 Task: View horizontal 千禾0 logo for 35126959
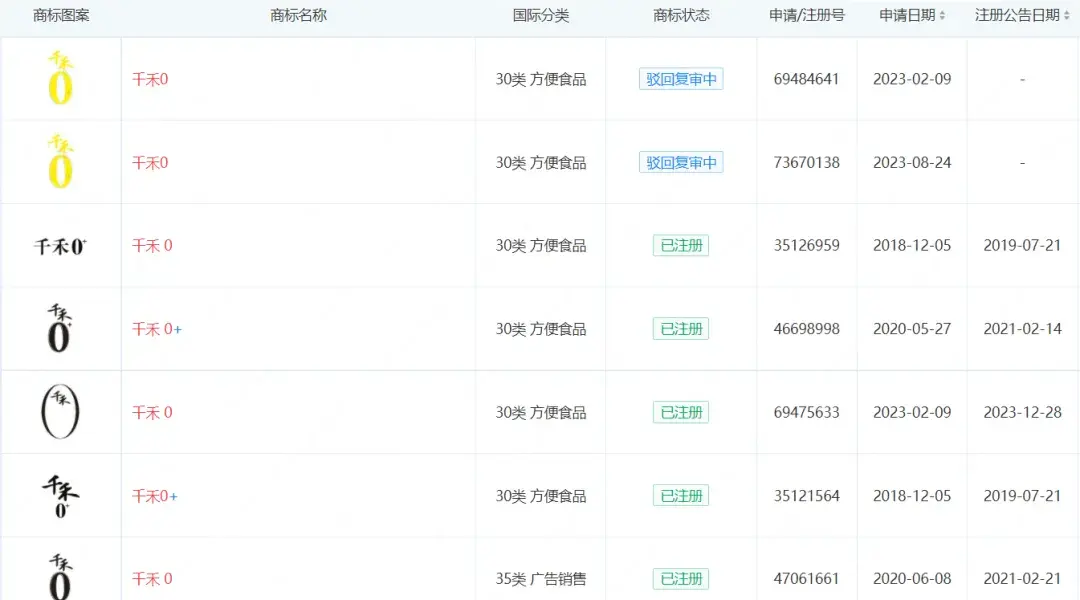[61, 246]
